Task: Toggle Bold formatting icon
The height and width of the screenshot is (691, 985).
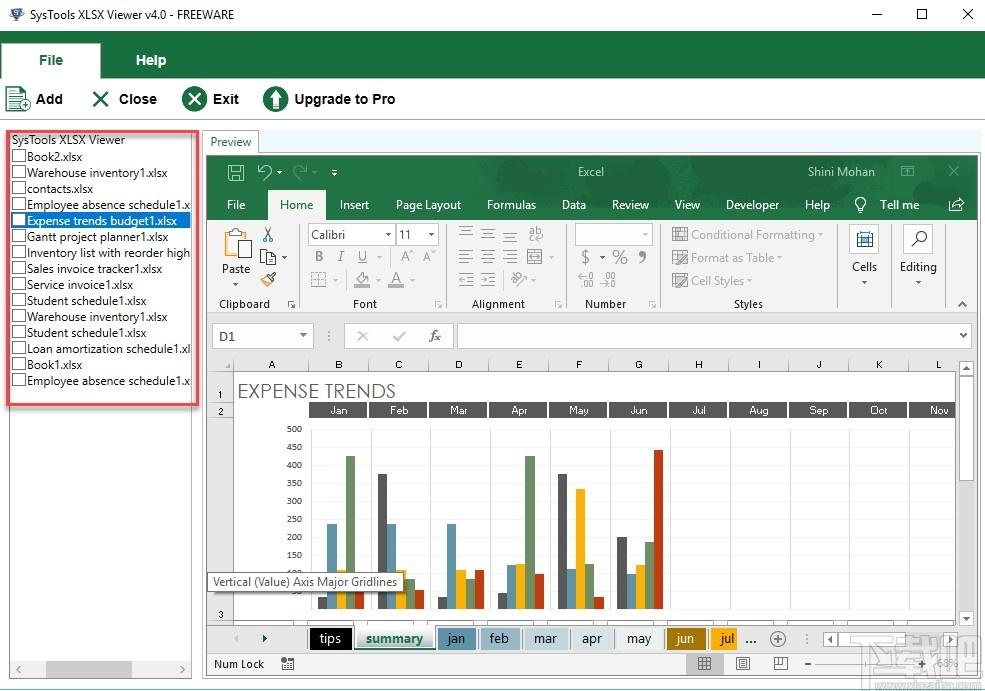Action: coord(319,256)
